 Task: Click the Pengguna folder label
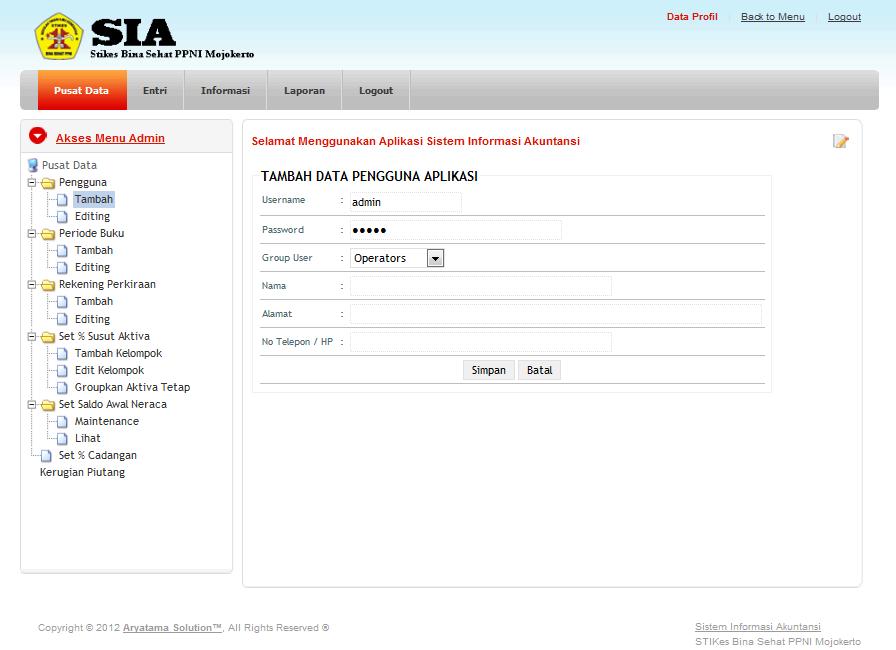[83, 182]
